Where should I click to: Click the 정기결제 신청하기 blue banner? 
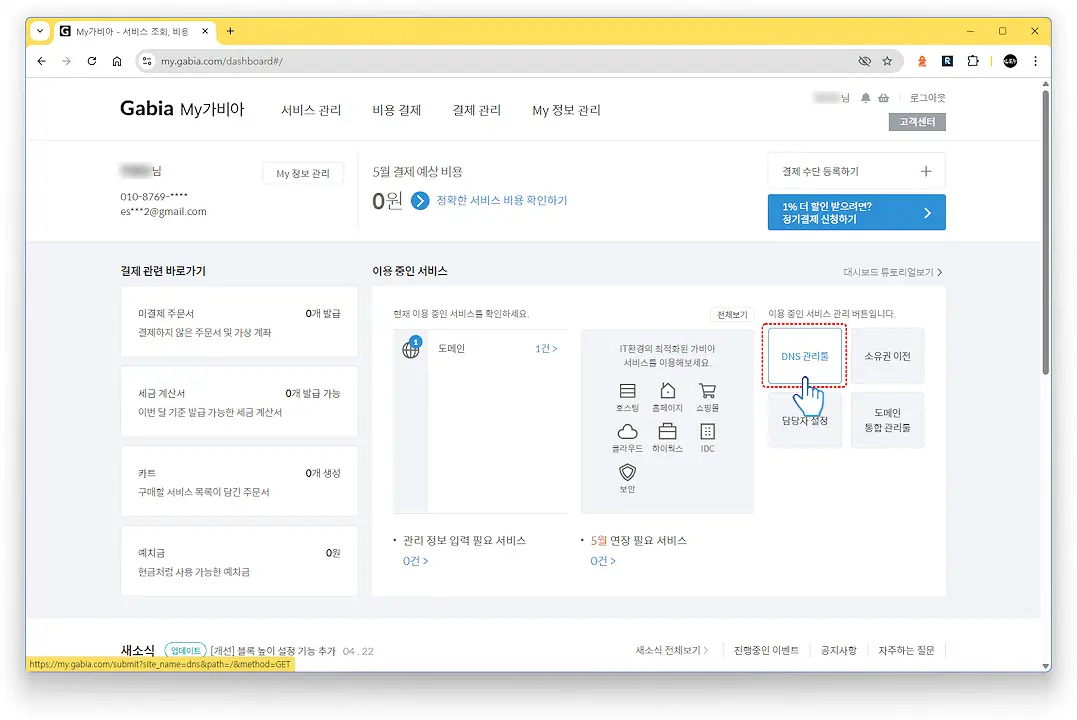tap(857, 212)
